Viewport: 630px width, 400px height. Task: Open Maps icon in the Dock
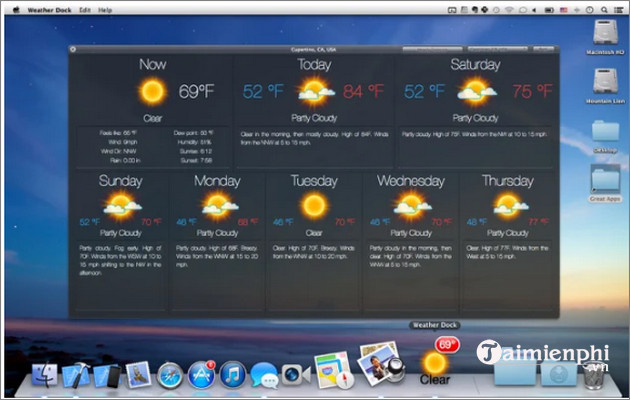(x=334, y=370)
